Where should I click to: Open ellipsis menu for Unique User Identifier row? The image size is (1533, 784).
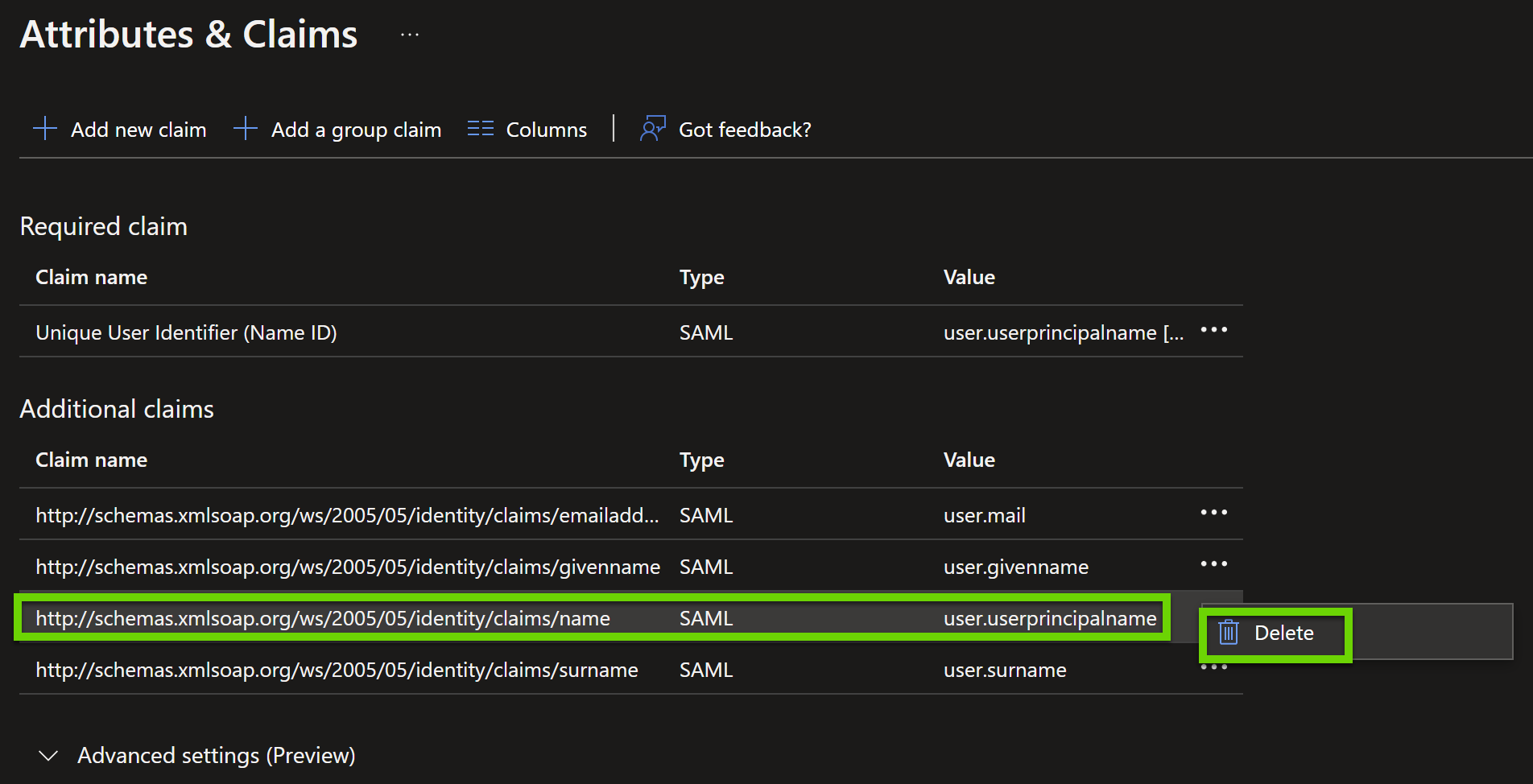[1213, 331]
